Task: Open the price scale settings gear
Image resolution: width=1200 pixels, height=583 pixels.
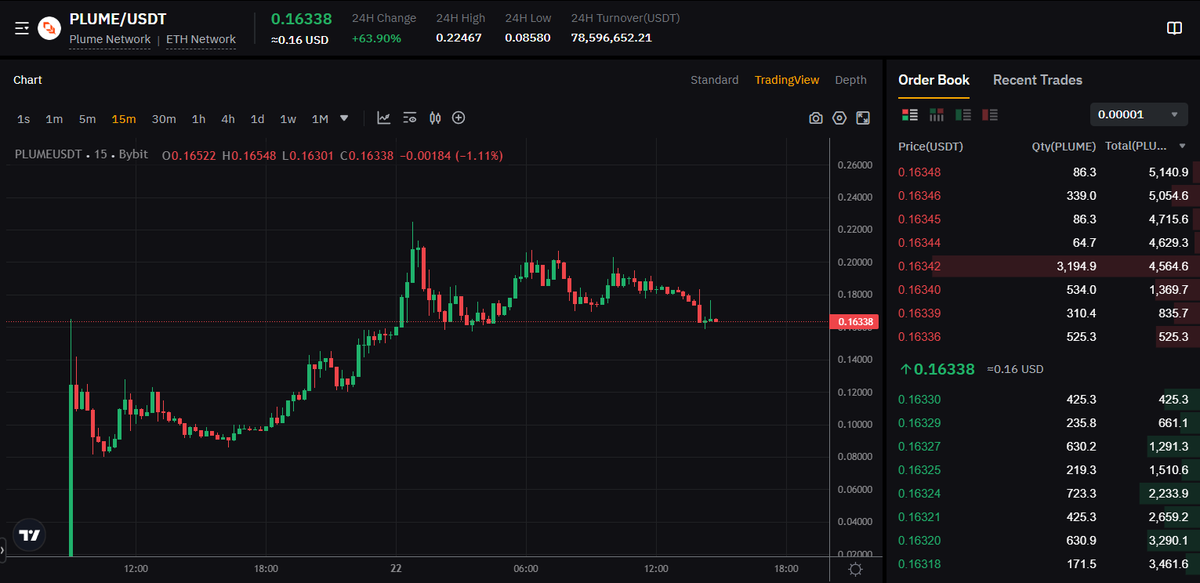Action: 856,569
